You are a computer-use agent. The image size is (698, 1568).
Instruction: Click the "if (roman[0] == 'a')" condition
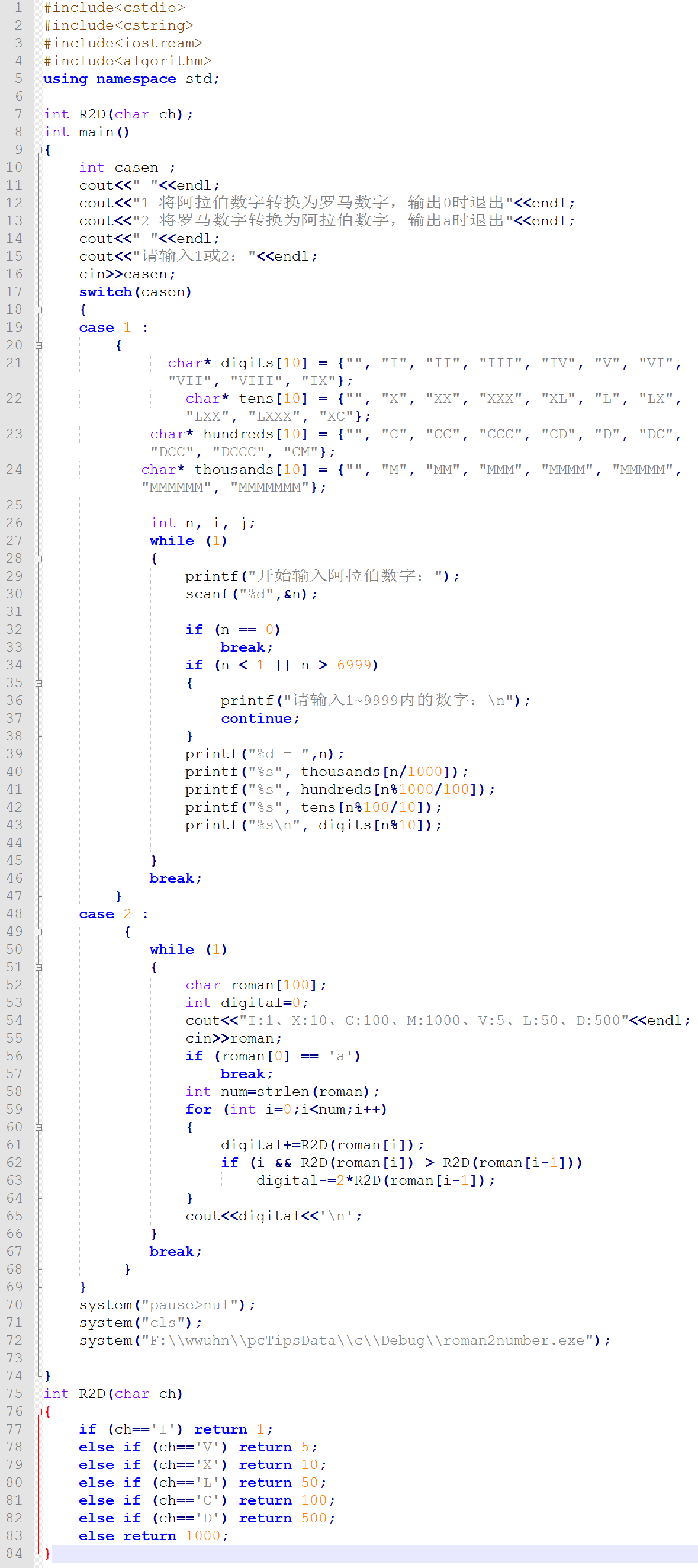click(x=274, y=1056)
